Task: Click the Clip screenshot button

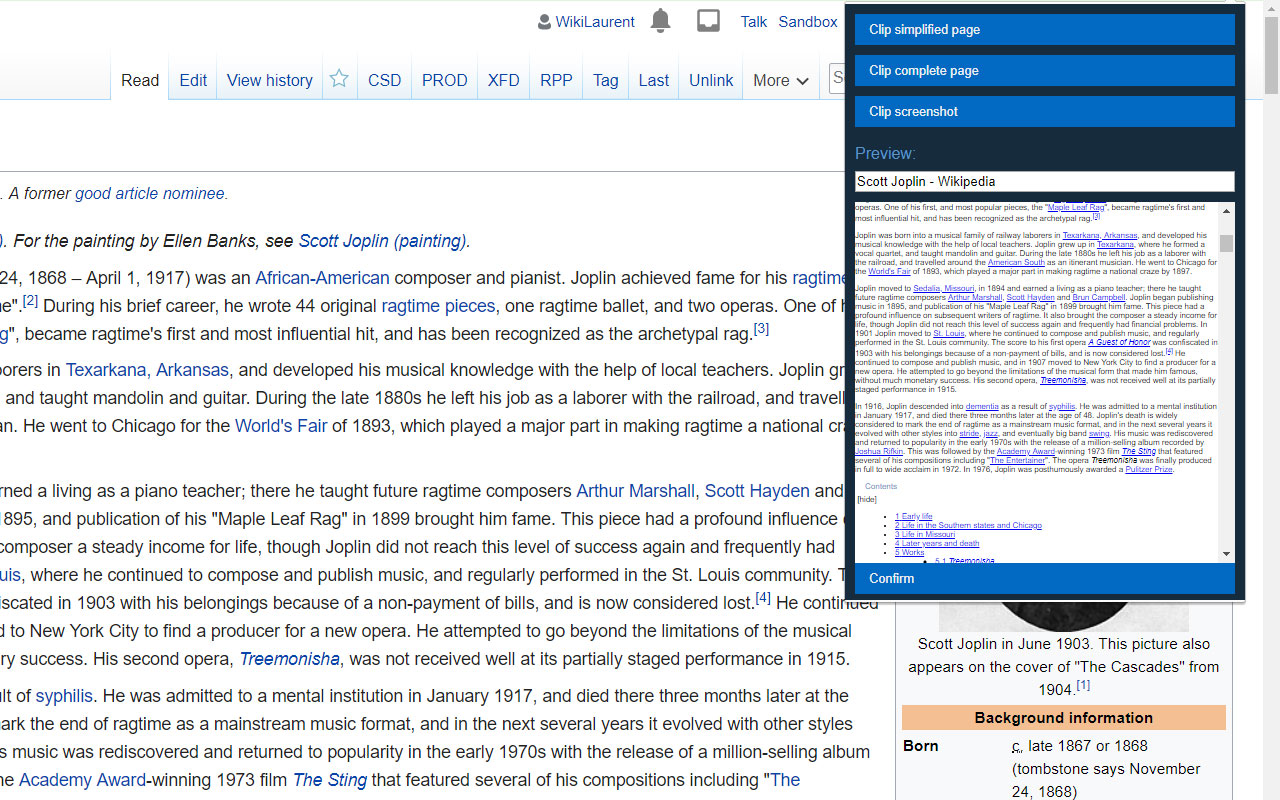Action: click(x=1044, y=111)
